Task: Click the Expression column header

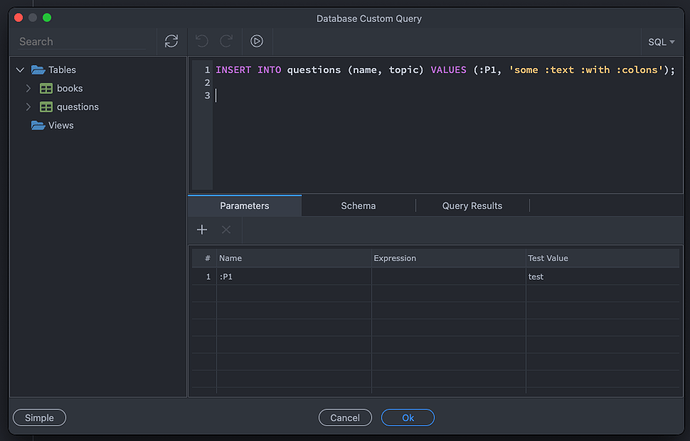Action: 448,258
